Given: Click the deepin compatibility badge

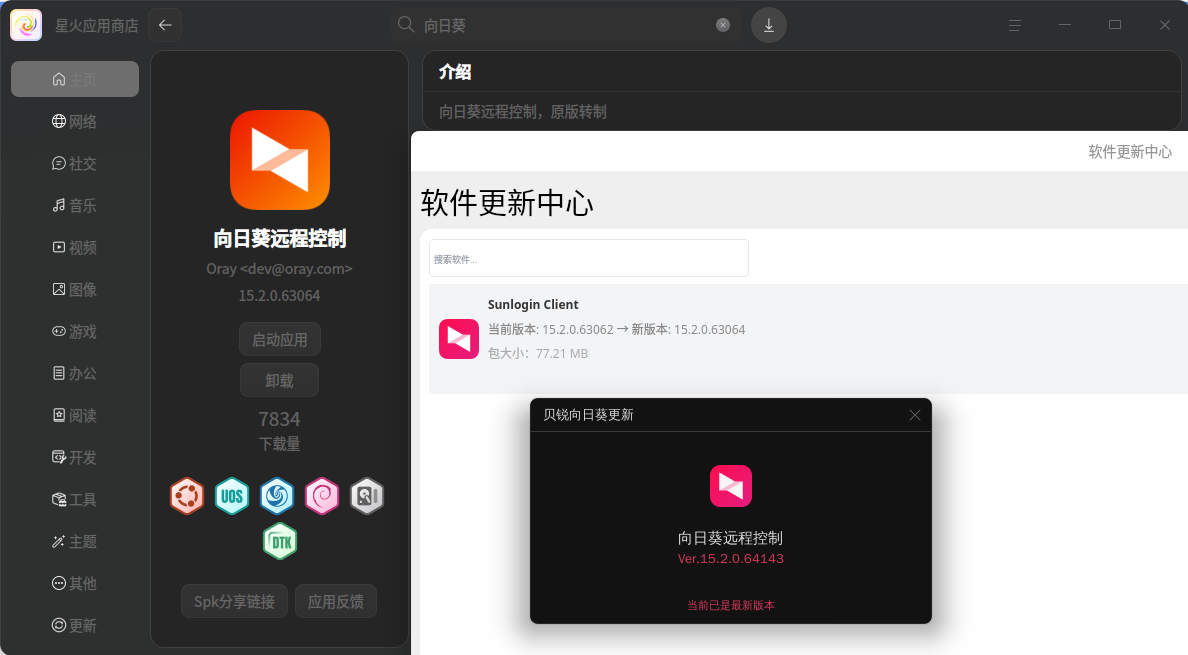Looking at the screenshot, I should click(277, 496).
